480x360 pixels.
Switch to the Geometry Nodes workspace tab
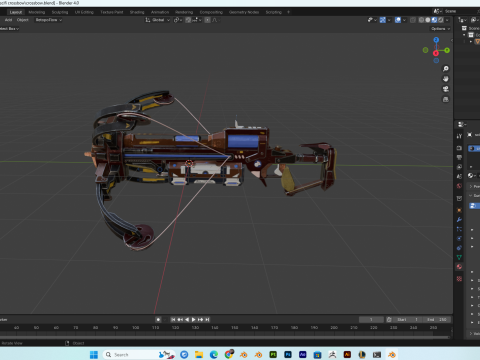coord(244,12)
